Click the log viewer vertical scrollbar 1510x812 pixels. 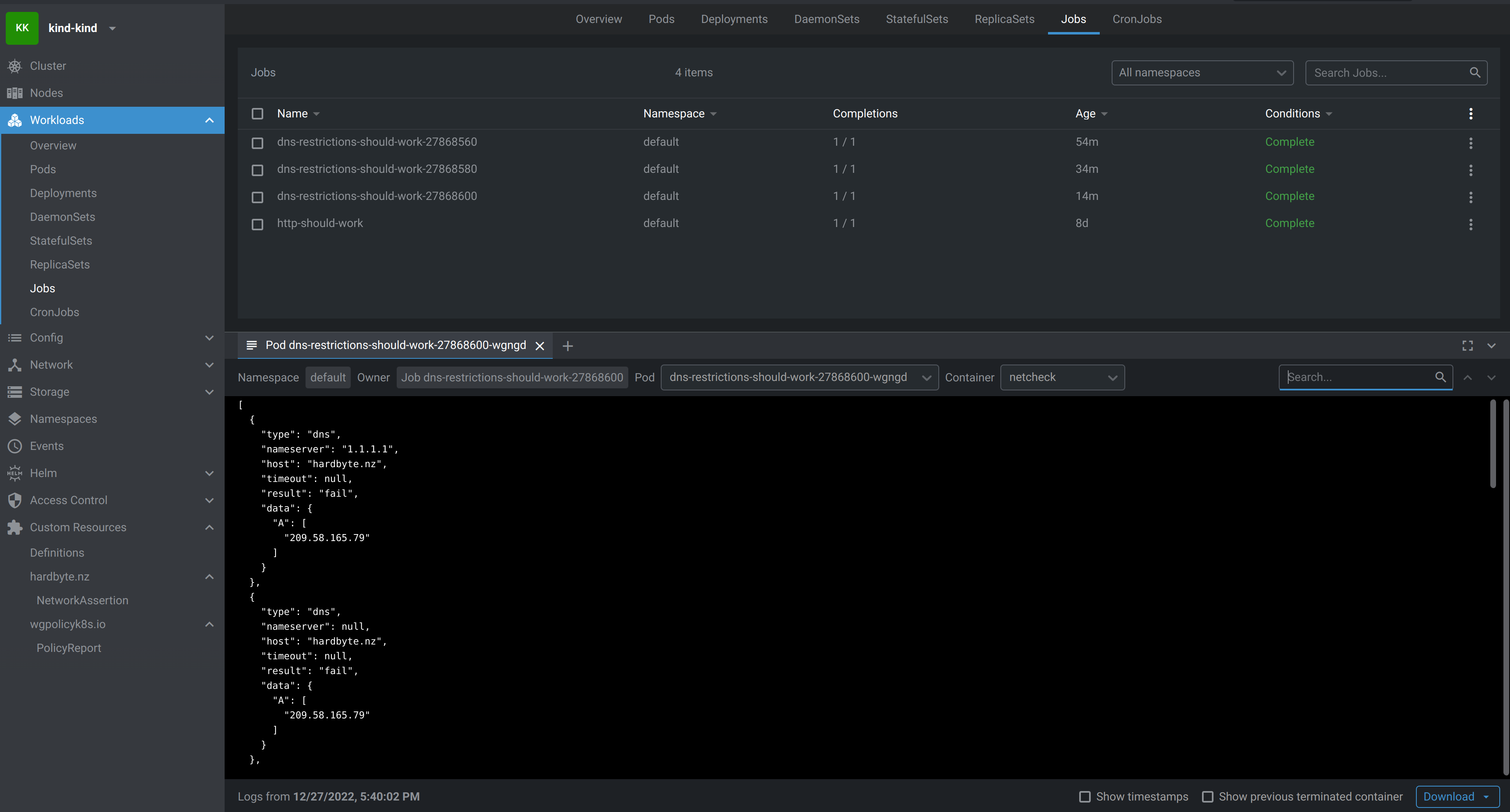pos(1492,444)
